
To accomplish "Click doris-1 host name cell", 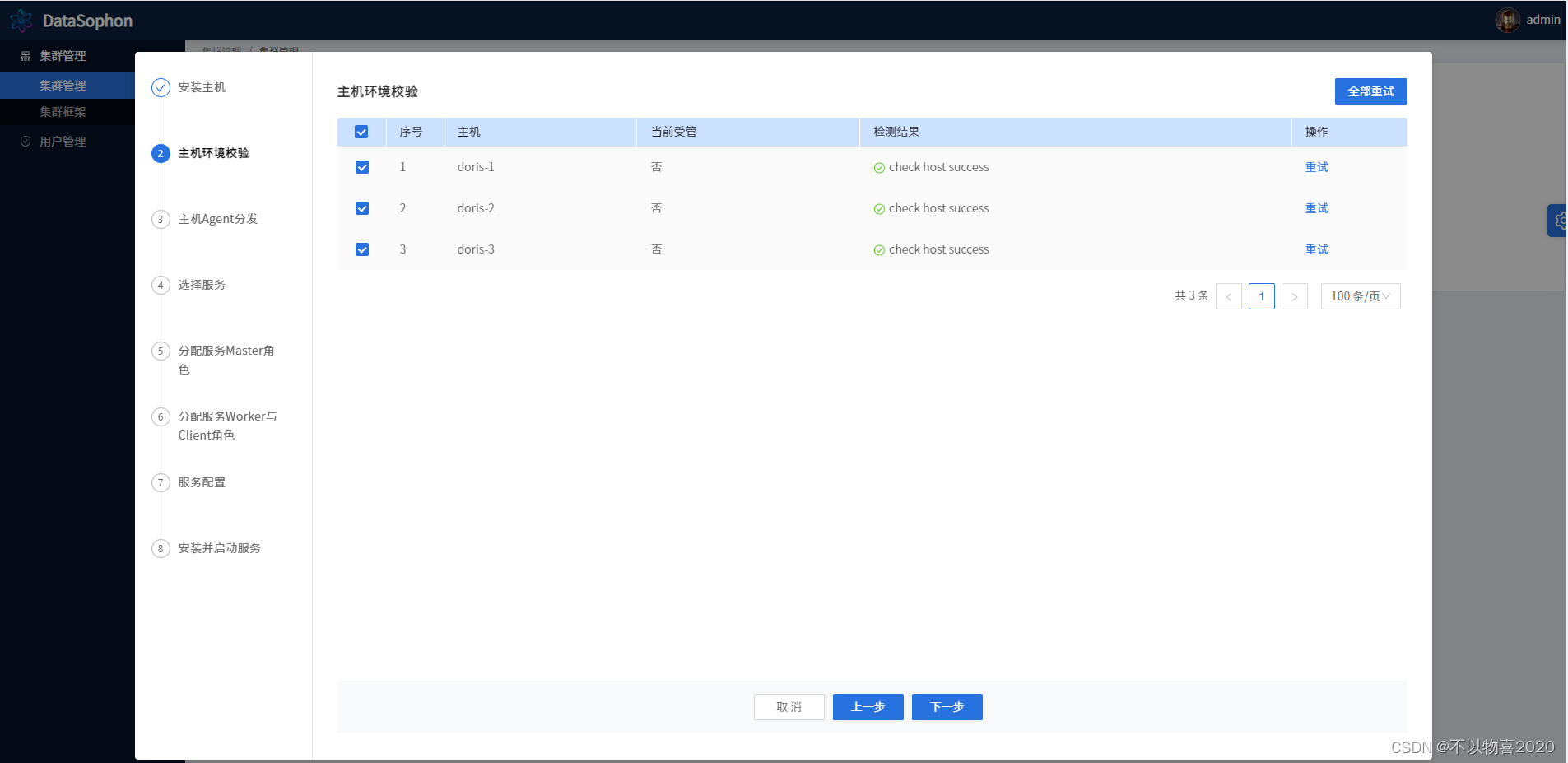I will tap(476, 167).
